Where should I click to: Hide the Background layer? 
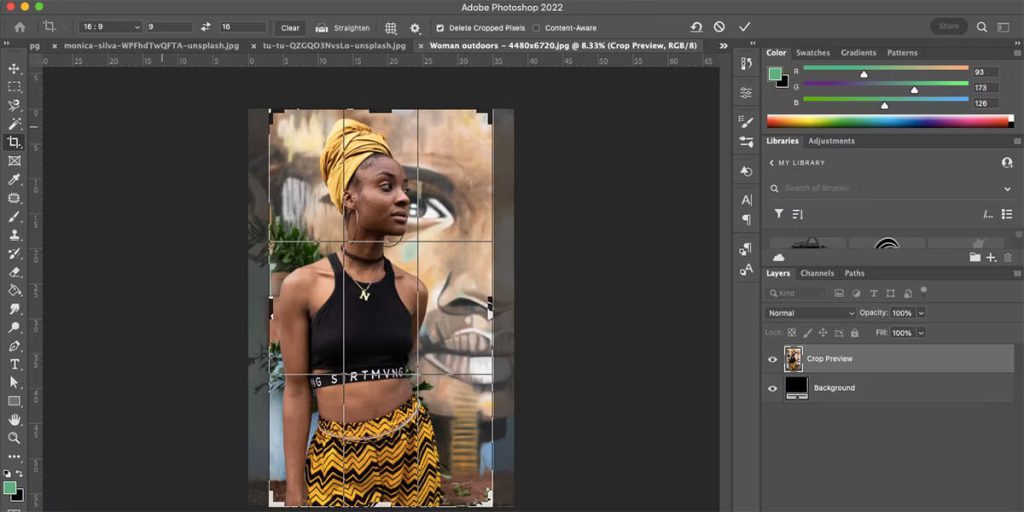pyautogui.click(x=772, y=388)
